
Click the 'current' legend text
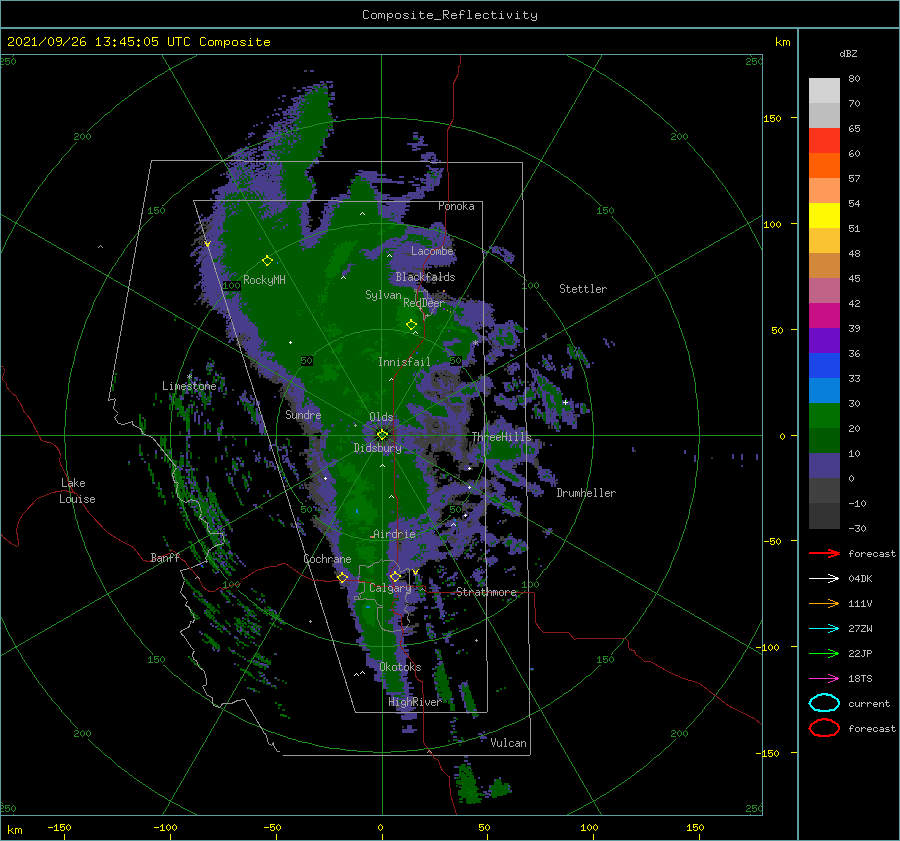coord(869,704)
